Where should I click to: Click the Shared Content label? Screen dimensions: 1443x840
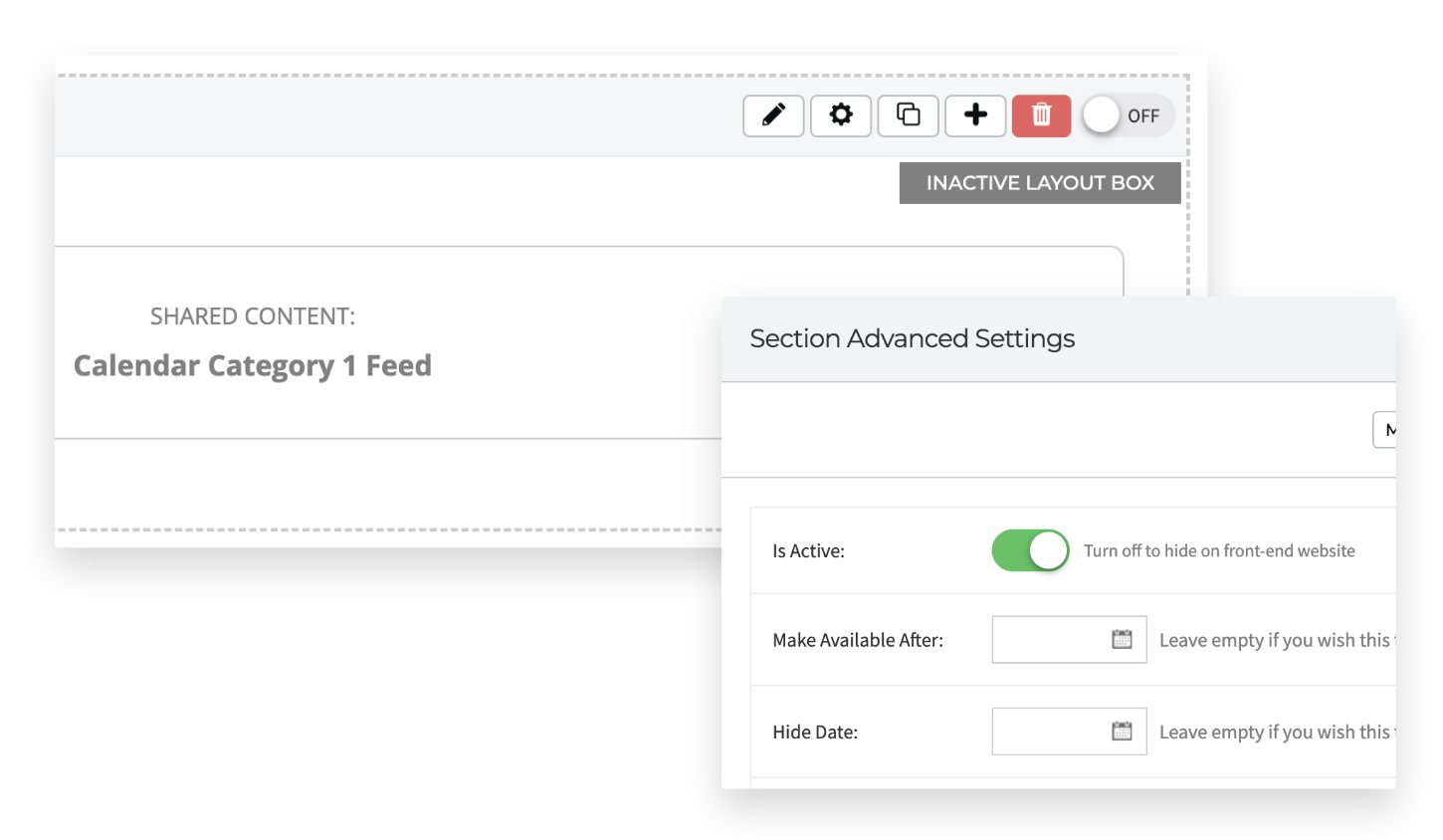pyautogui.click(x=252, y=315)
